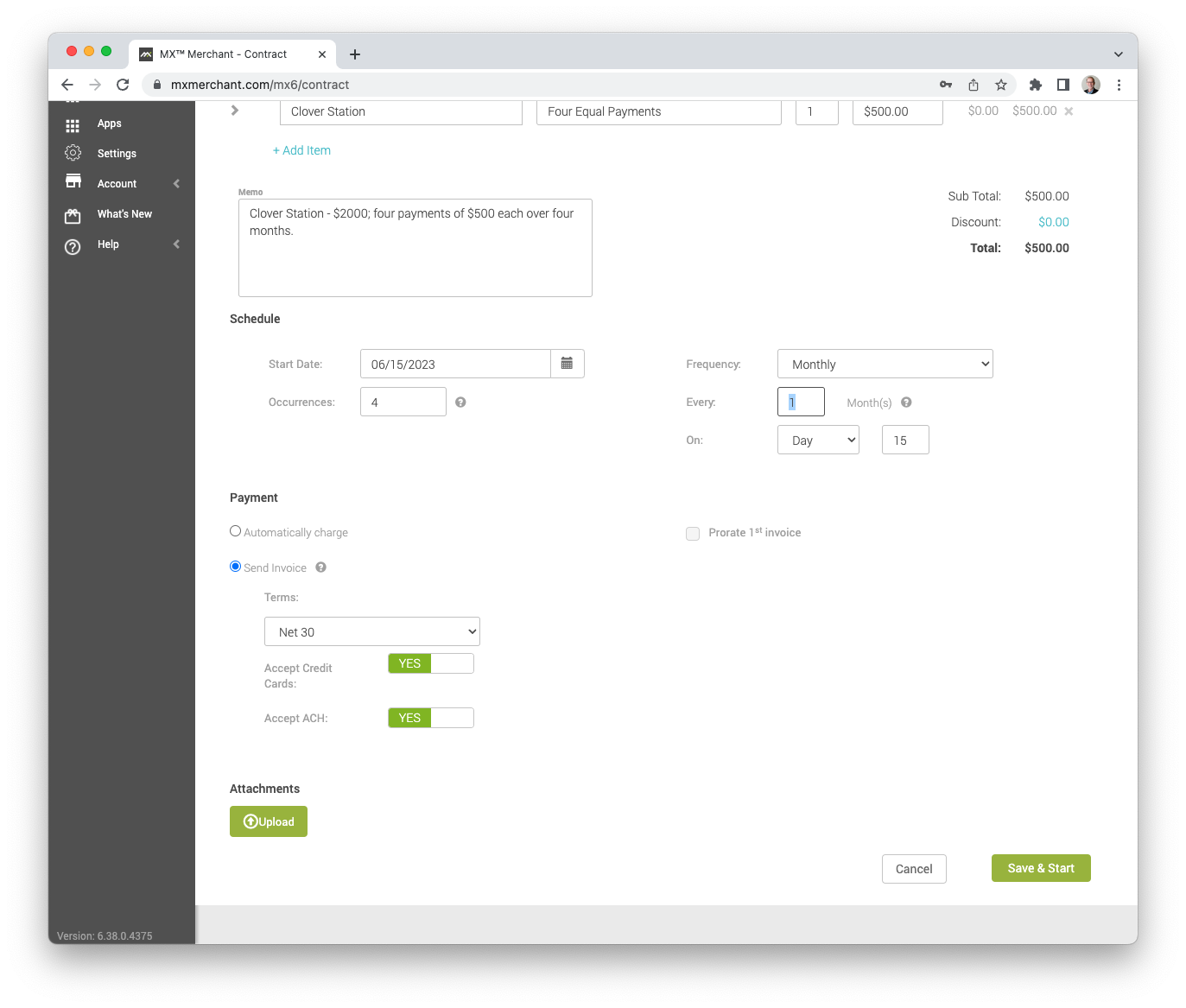Click the remove X on the Clover Station line
The height and width of the screenshot is (1008, 1186).
pyautogui.click(x=1069, y=111)
